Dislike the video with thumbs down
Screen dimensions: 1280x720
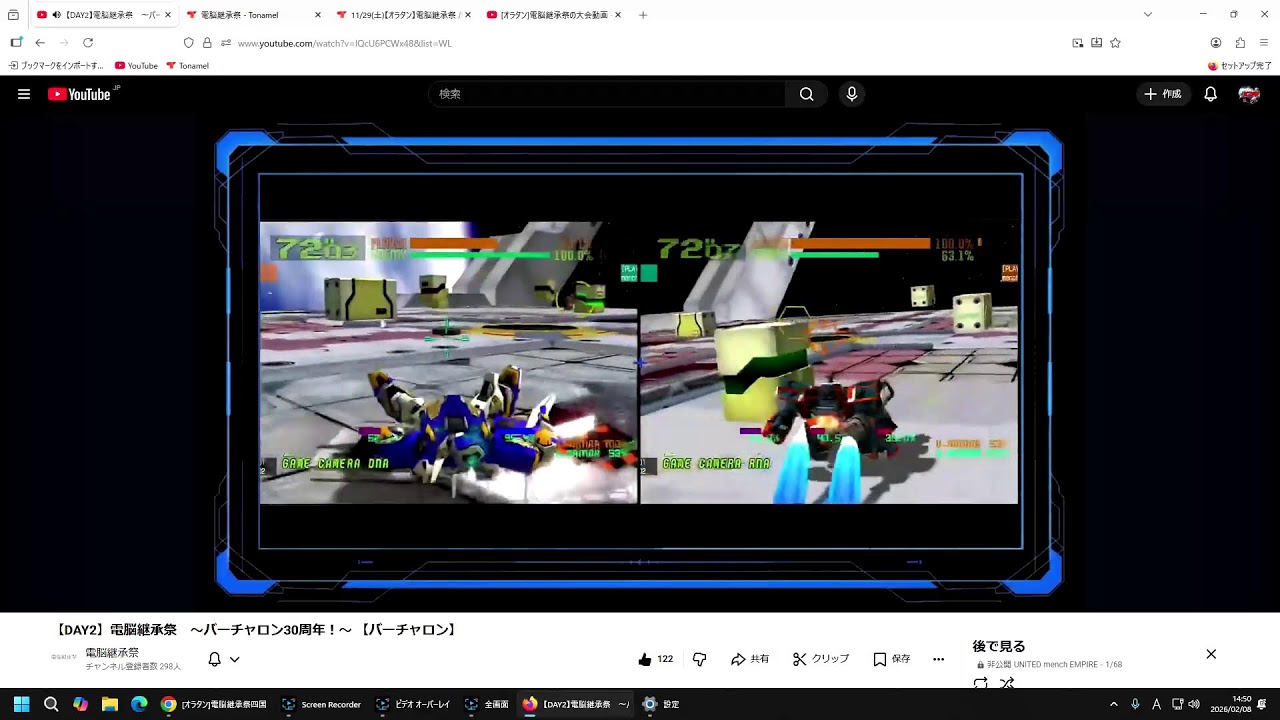[700, 659]
